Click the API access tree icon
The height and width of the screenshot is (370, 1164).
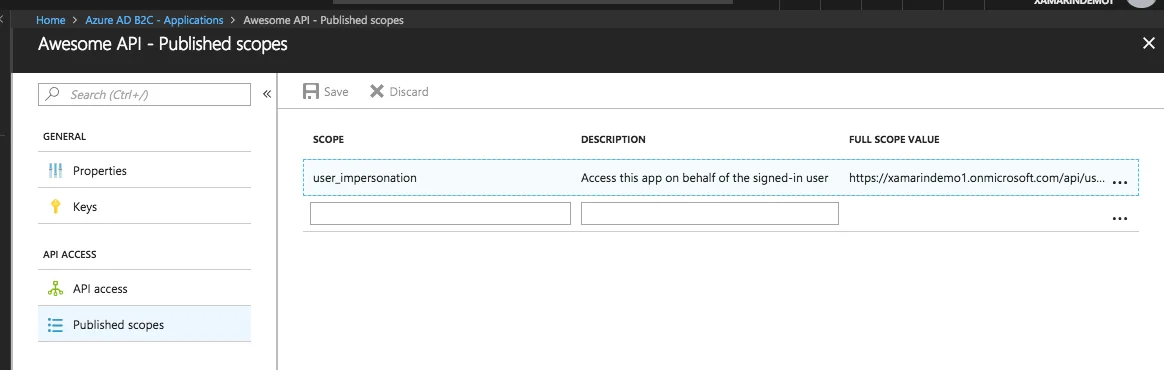click(56, 289)
